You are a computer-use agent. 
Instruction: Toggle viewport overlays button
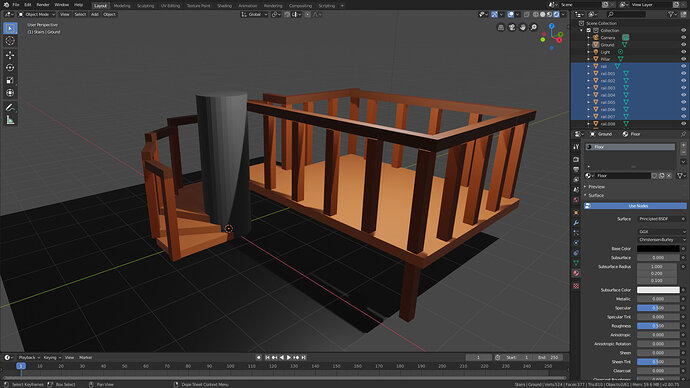[511, 15]
